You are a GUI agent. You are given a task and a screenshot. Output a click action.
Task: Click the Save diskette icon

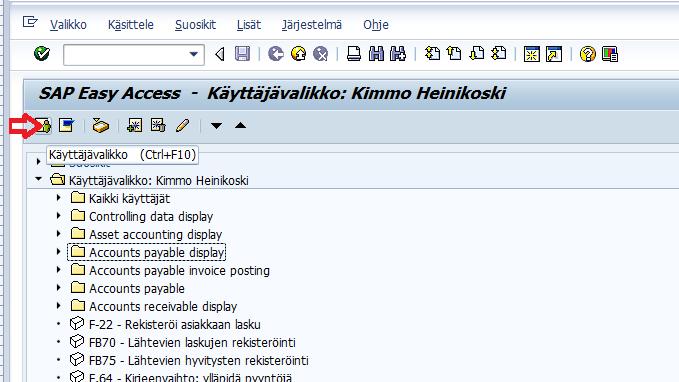coord(242,54)
